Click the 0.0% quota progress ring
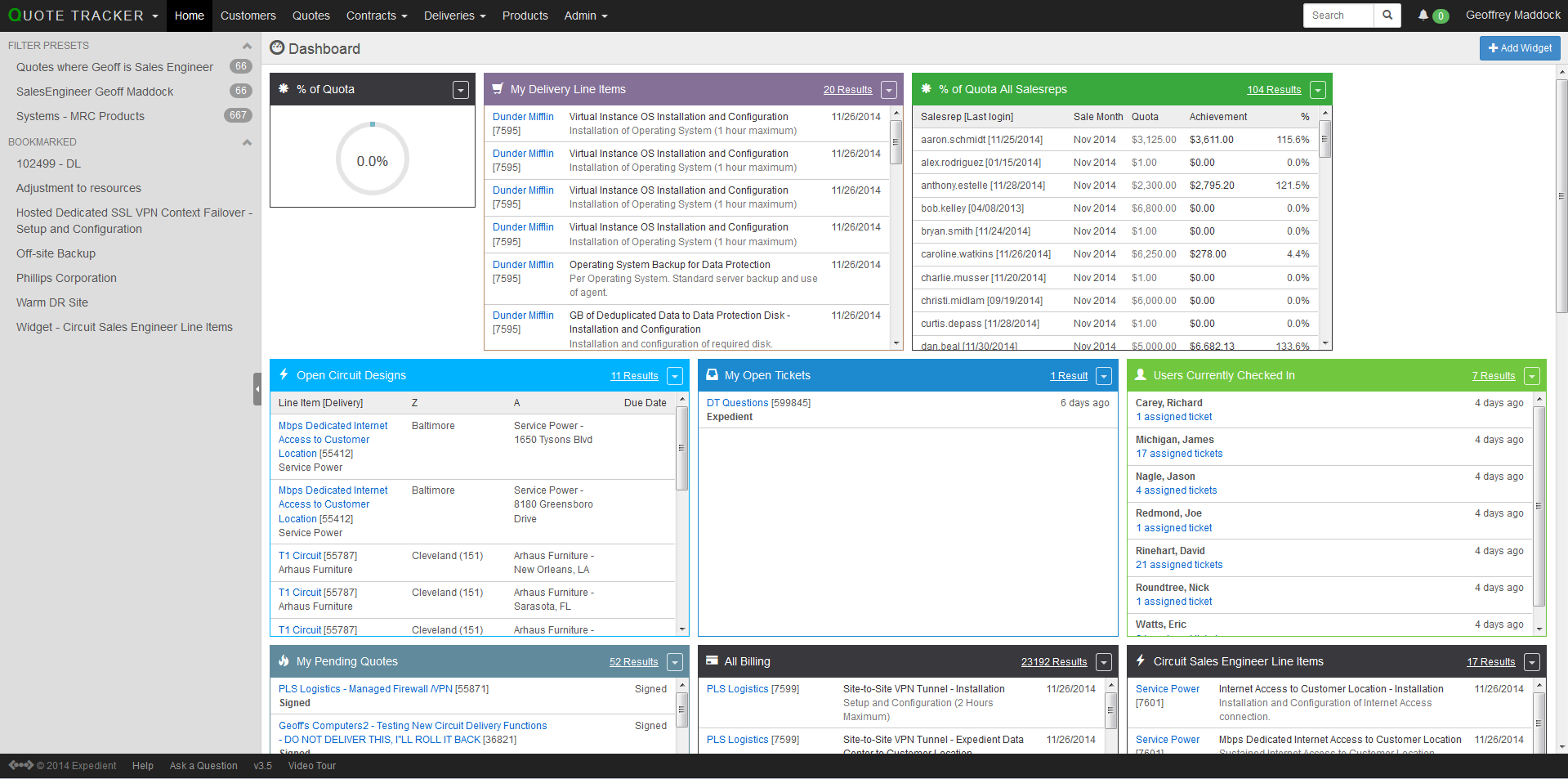Screen dimensions: 1568x779 tap(372, 159)
